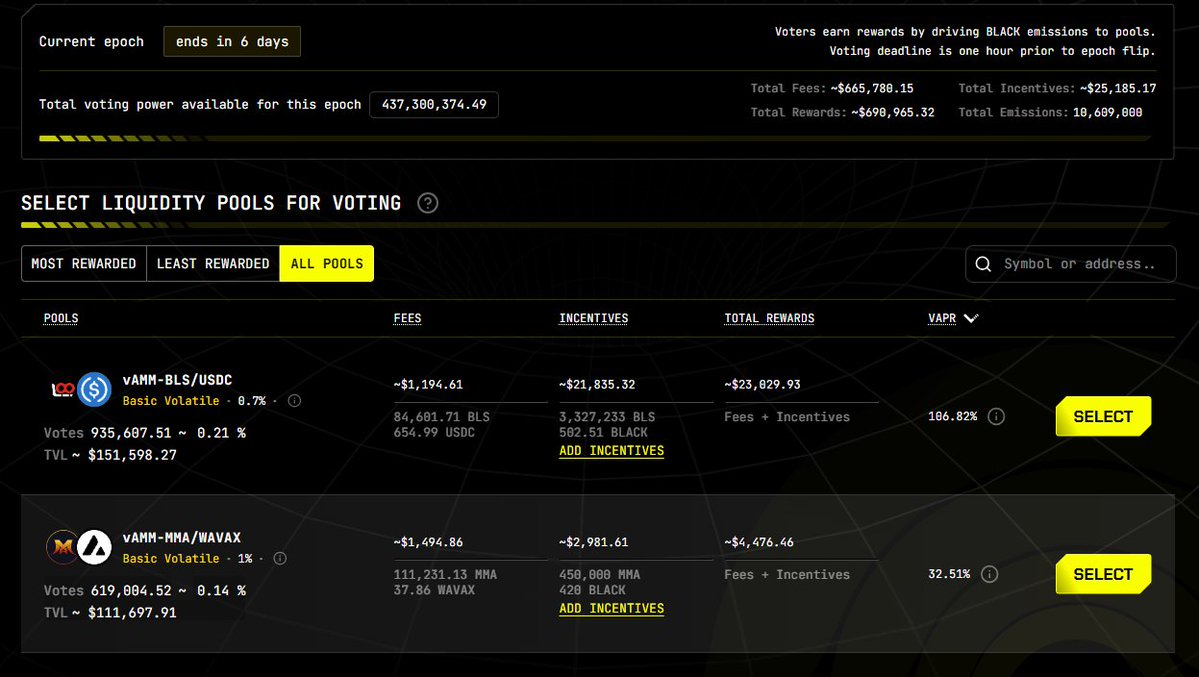Click Total Rewards value ~$690,965.32
The image size is (1199, 677).
coord(893,112)
